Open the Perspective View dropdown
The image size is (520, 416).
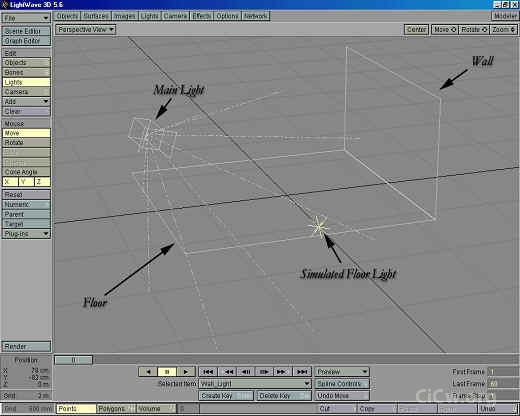(x=86, y=30)
